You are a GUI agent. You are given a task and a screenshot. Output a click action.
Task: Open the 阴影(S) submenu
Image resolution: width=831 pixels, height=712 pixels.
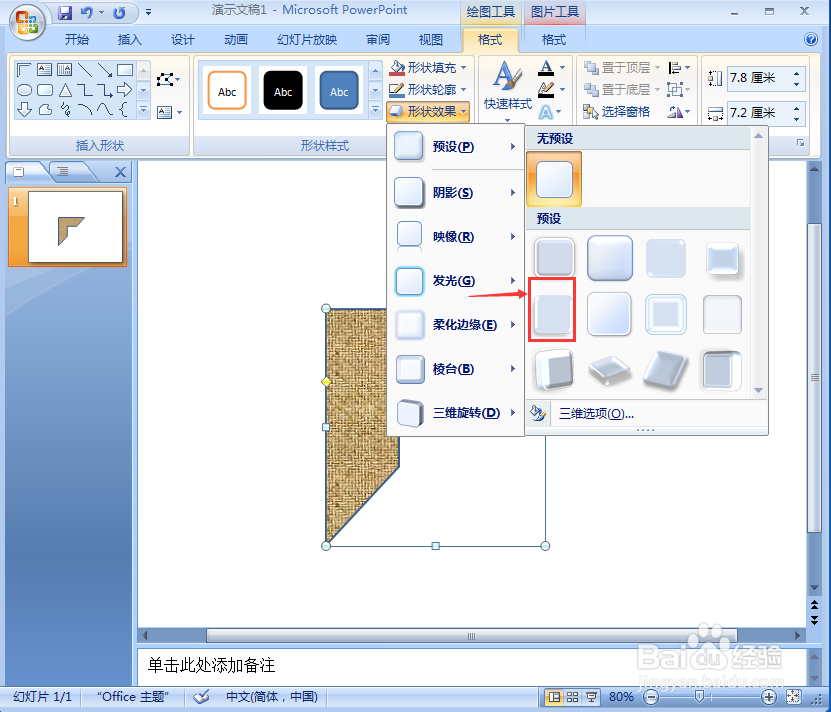click(456, 192)
